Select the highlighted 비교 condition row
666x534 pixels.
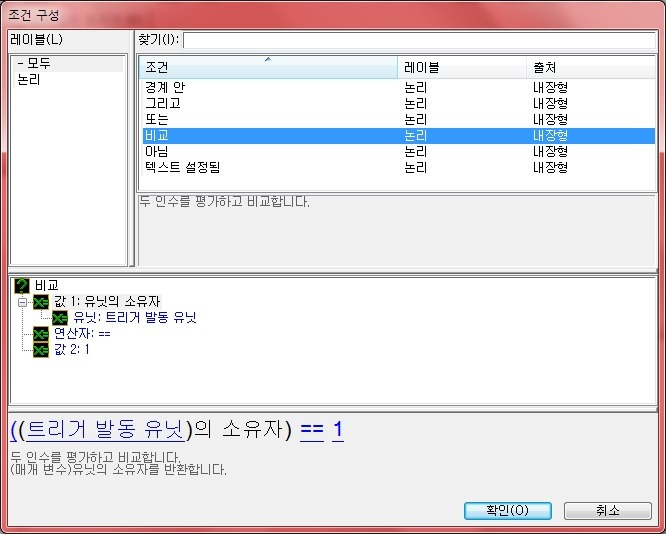coord(399,136)
